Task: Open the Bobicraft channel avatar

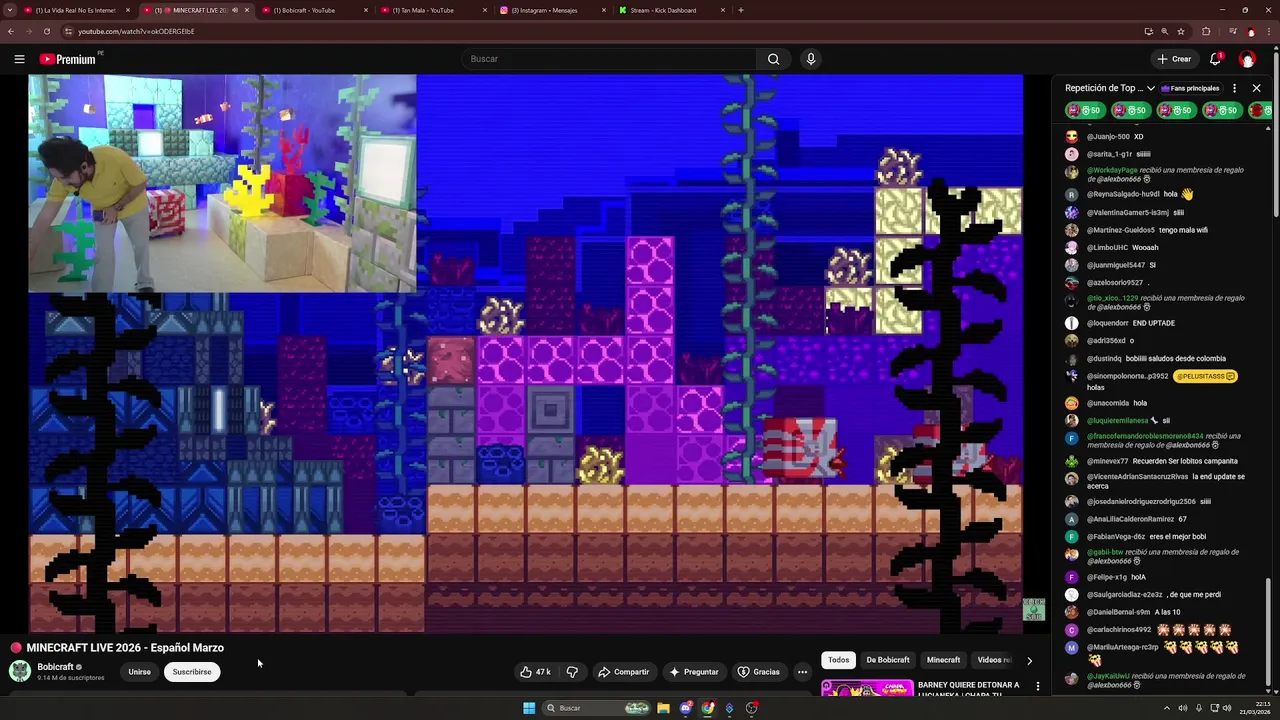Action: 19,671
